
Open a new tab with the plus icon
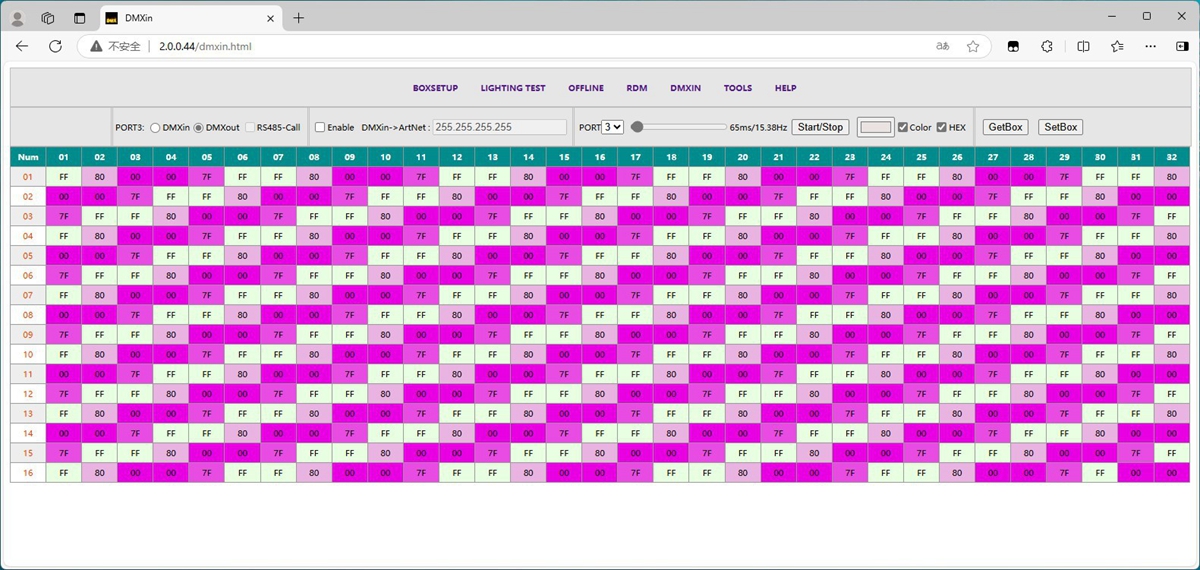(298, 17)
